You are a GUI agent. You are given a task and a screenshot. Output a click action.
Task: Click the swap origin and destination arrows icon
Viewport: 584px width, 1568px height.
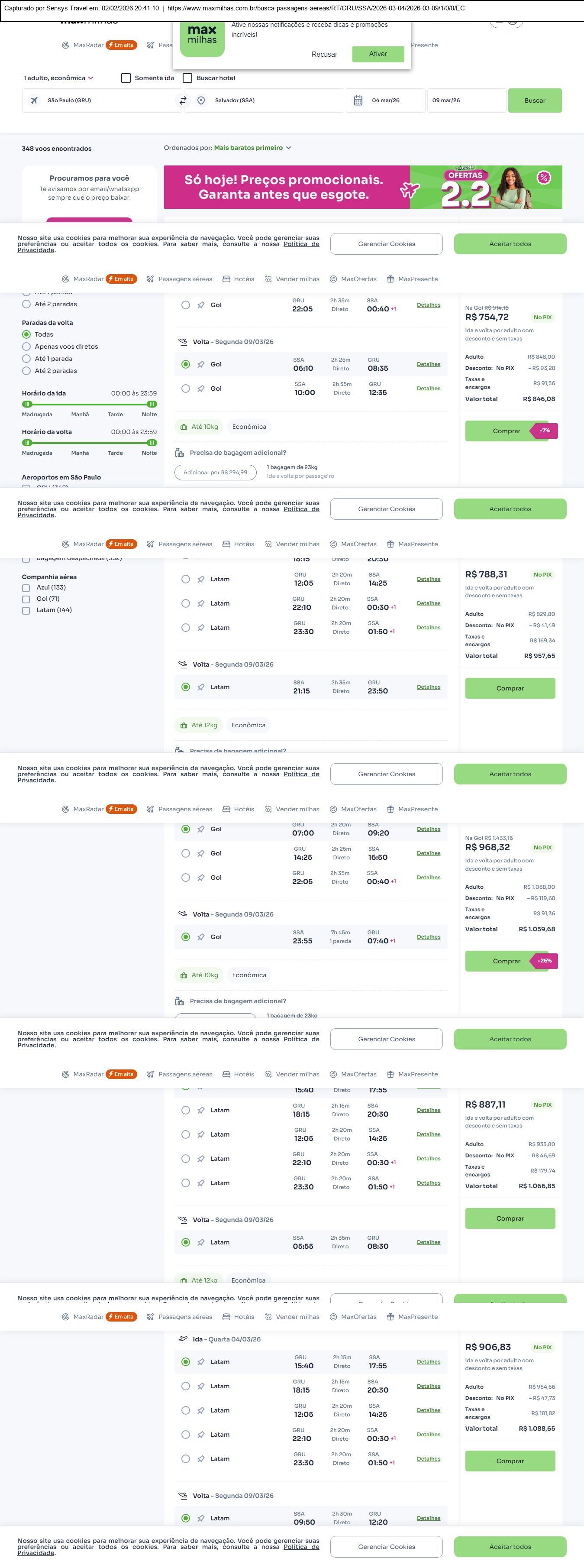(x=183, y=100)
